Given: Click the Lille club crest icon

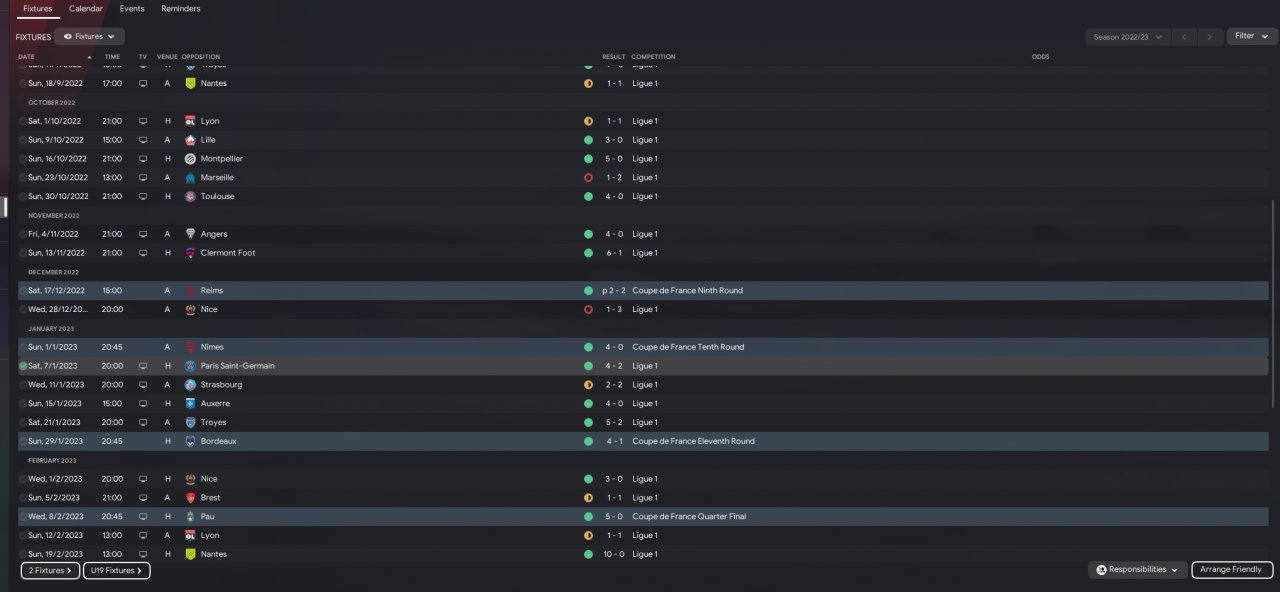Looking at the screenshot, I should (x=190, y=140).
